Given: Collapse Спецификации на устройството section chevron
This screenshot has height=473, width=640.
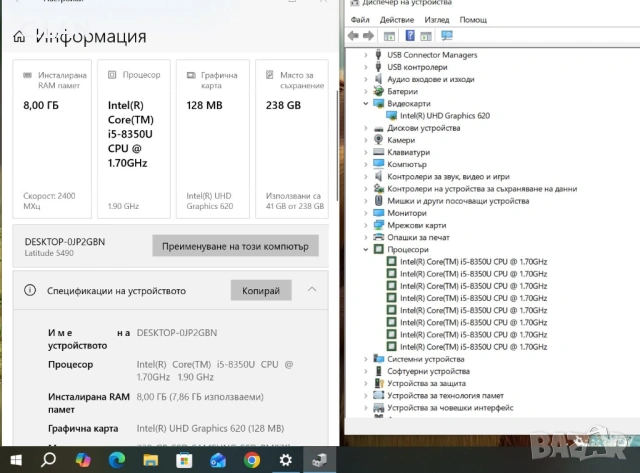Looking at the screenshot, I should (312, 289).
